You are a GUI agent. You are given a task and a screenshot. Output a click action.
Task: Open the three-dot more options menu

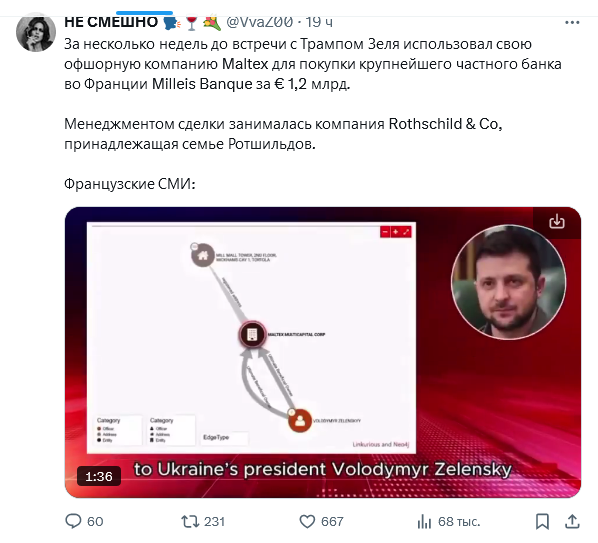pyautogui.click(x=572, y=22)
